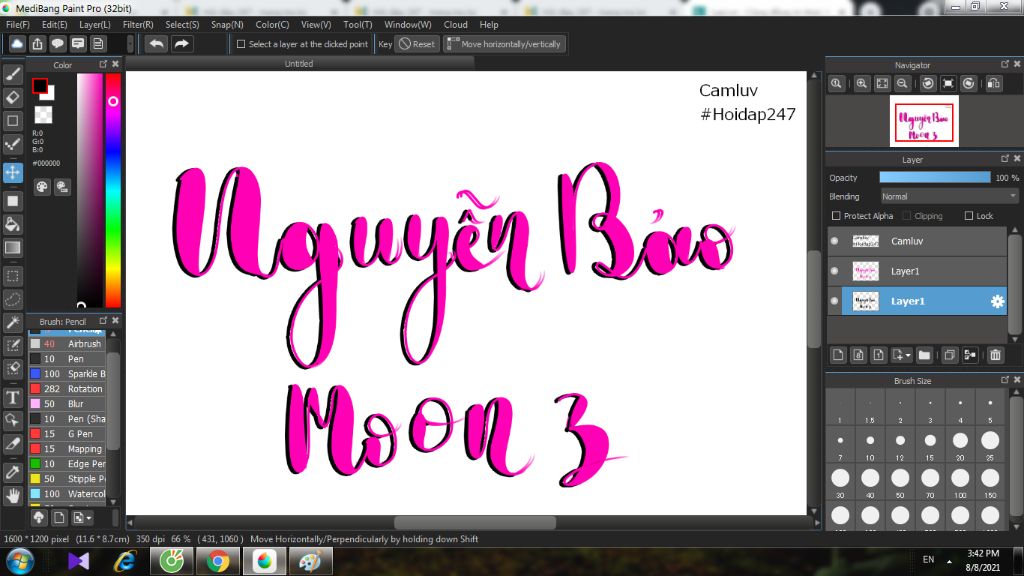
Task: Delete the selected layer with trash icon
Action: tap(995, 355)
